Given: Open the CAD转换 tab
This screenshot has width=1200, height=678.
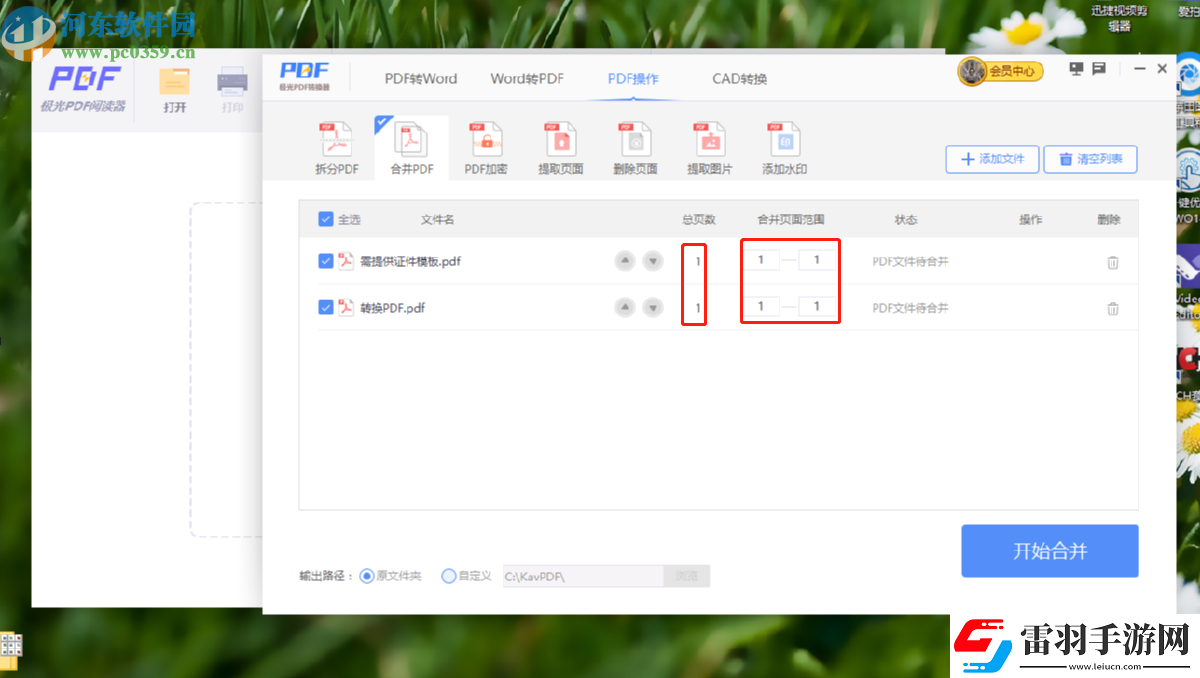Looking at the screenshot, I should pyautogui.click(x=739, y=78).
